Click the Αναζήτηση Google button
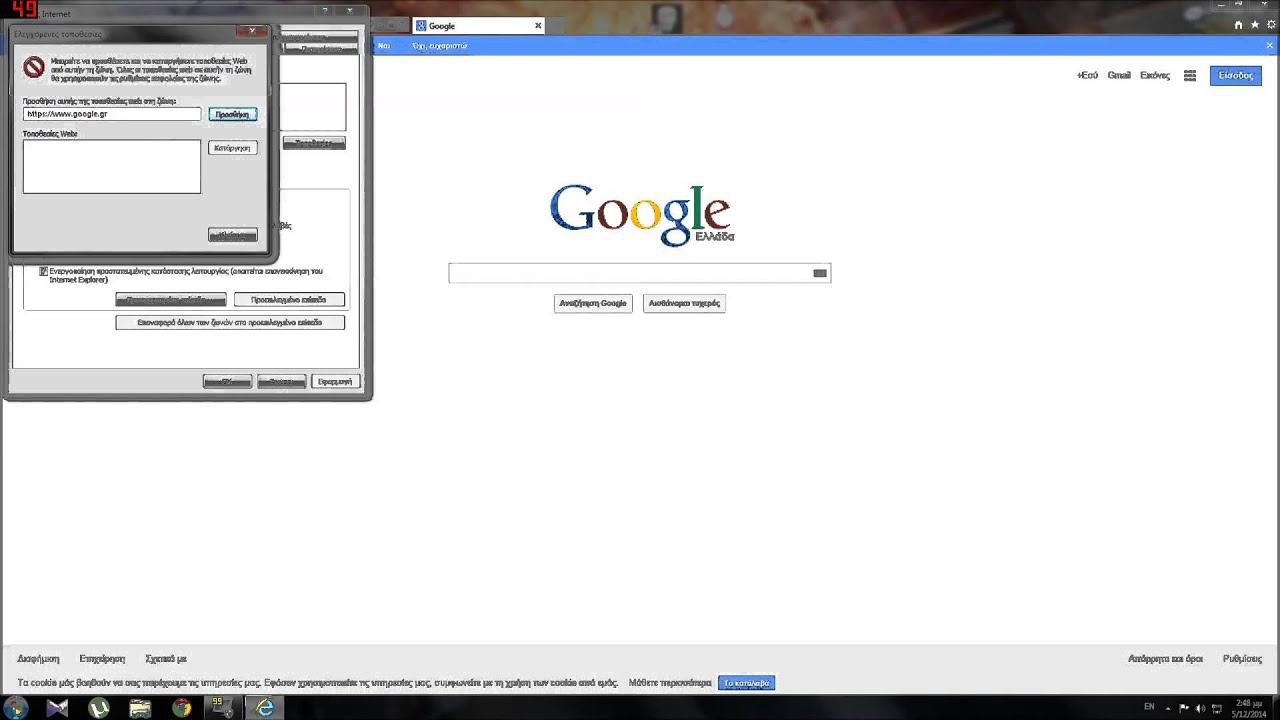Image resolution: width=1280 pixels, height=720 pixels. point(593,303)
